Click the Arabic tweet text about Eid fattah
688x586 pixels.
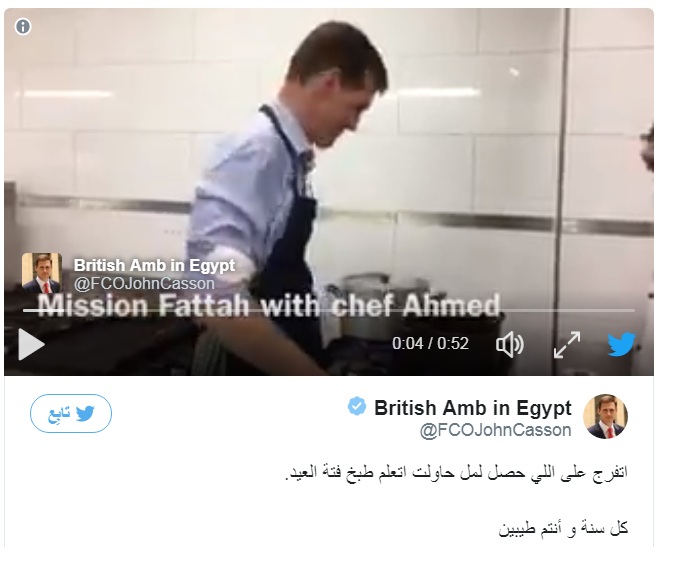456,472
